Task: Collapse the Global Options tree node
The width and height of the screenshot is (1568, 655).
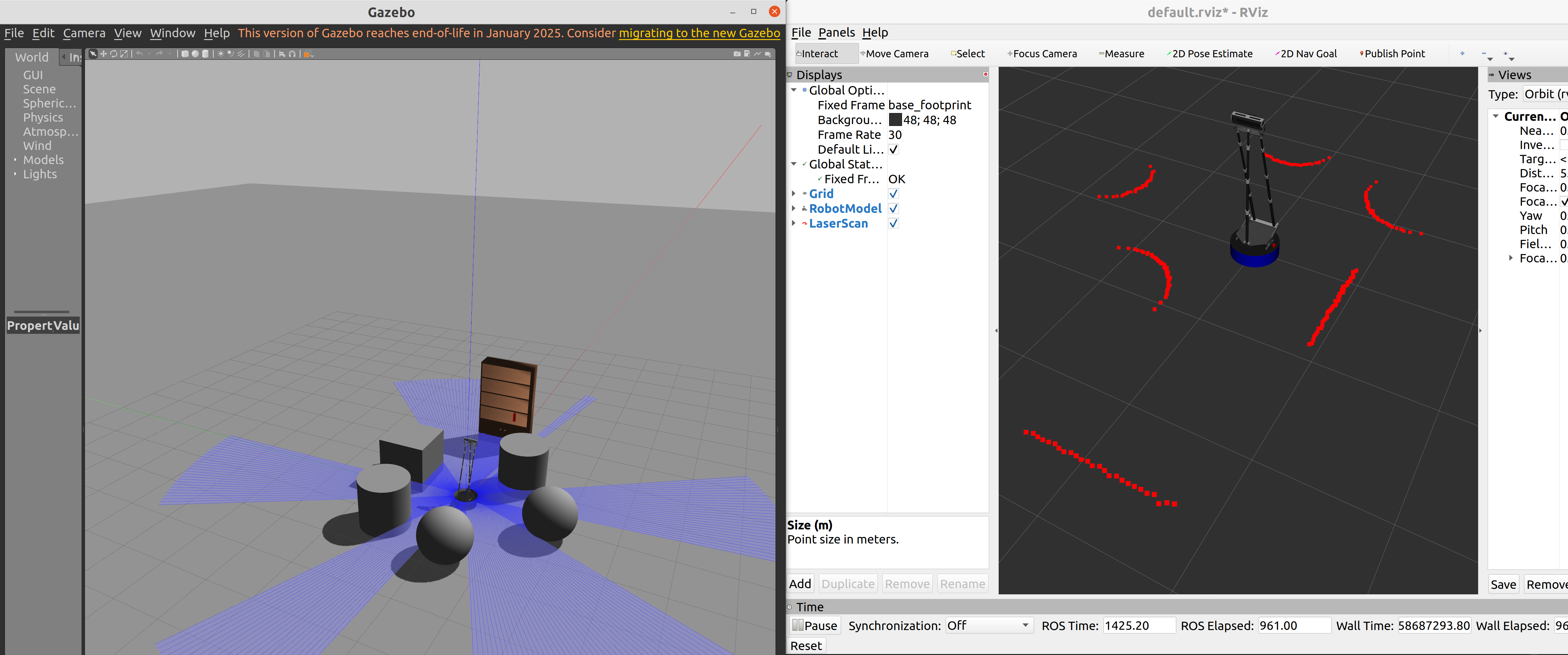Action: pyautogui.click(x=793, y=90)
